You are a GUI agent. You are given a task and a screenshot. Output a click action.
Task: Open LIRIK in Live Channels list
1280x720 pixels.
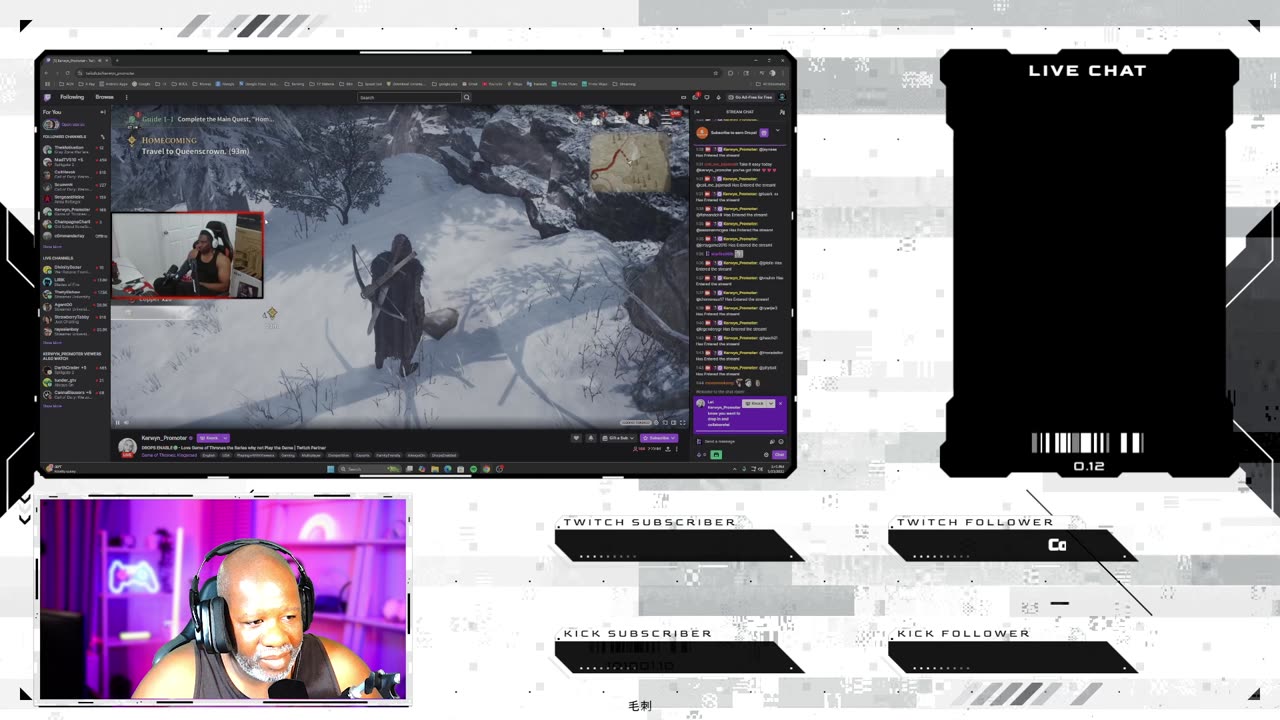75,281
